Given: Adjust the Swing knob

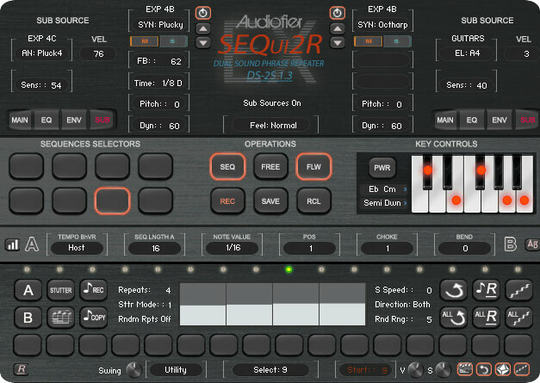Looking at the screenshot, I should pos(133,370).
